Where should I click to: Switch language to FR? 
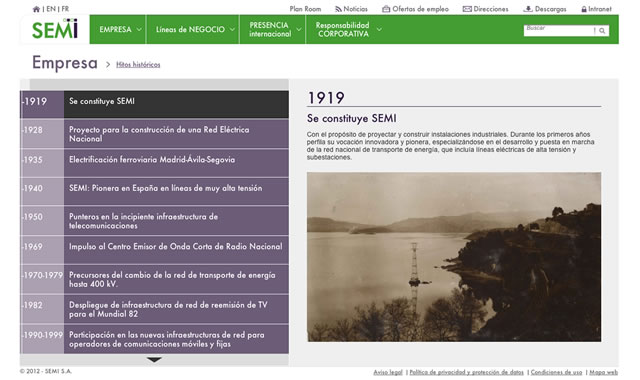coord(65,9)
